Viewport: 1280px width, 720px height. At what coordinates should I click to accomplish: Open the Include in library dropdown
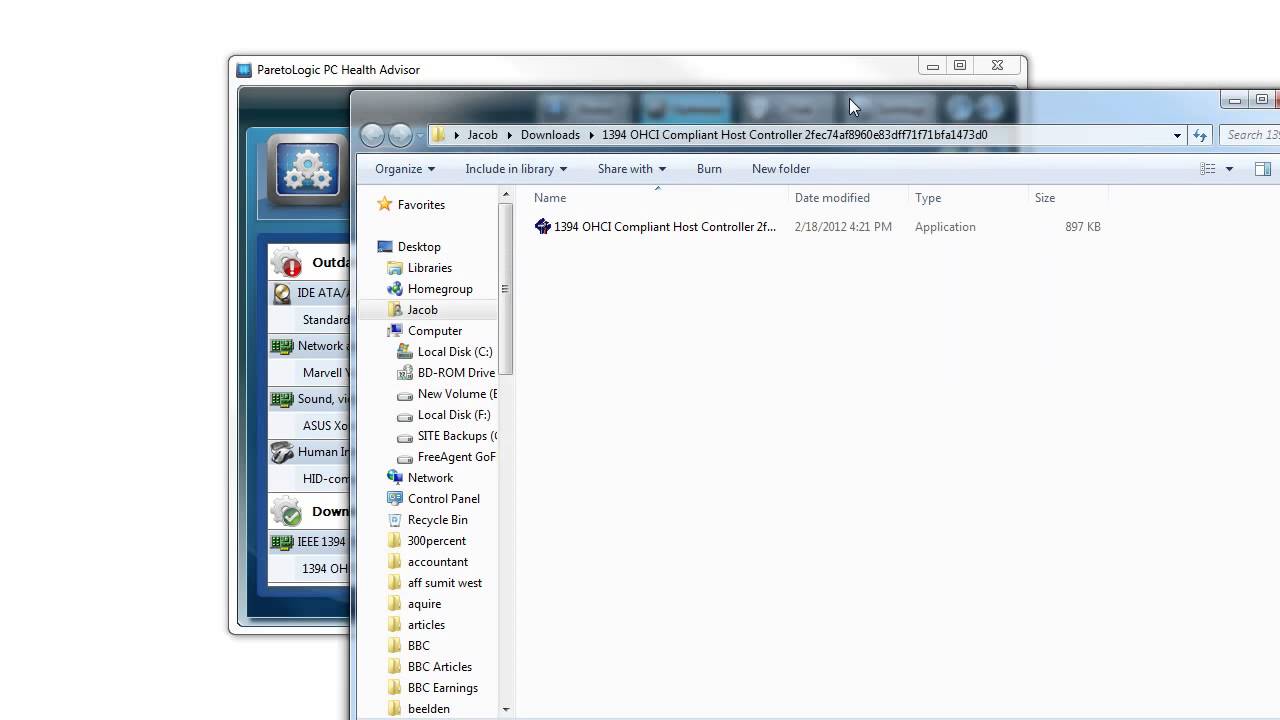(516, 169)
